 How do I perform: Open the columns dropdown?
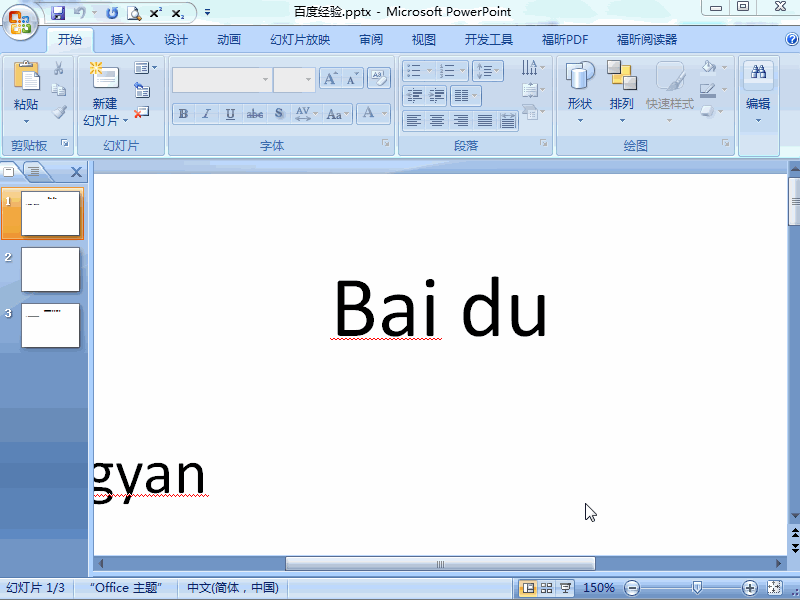click(466, 95)
